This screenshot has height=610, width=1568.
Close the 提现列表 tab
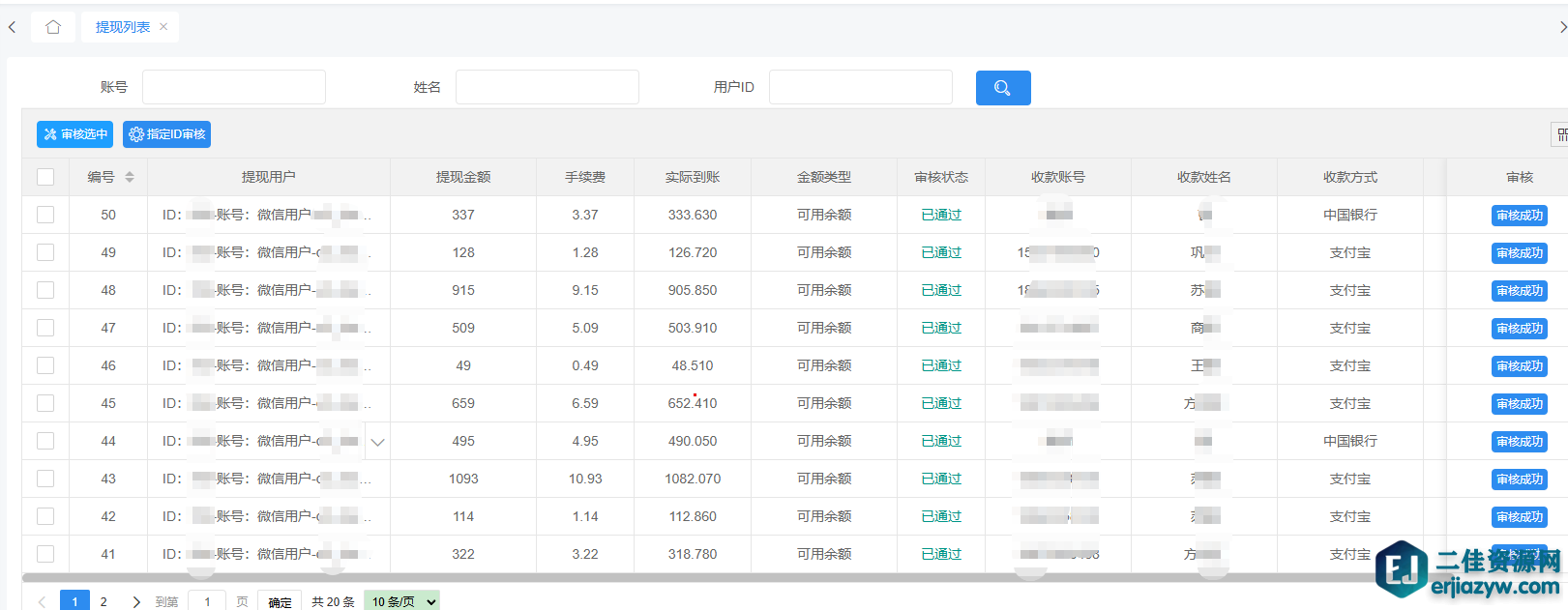click(163, 27)
